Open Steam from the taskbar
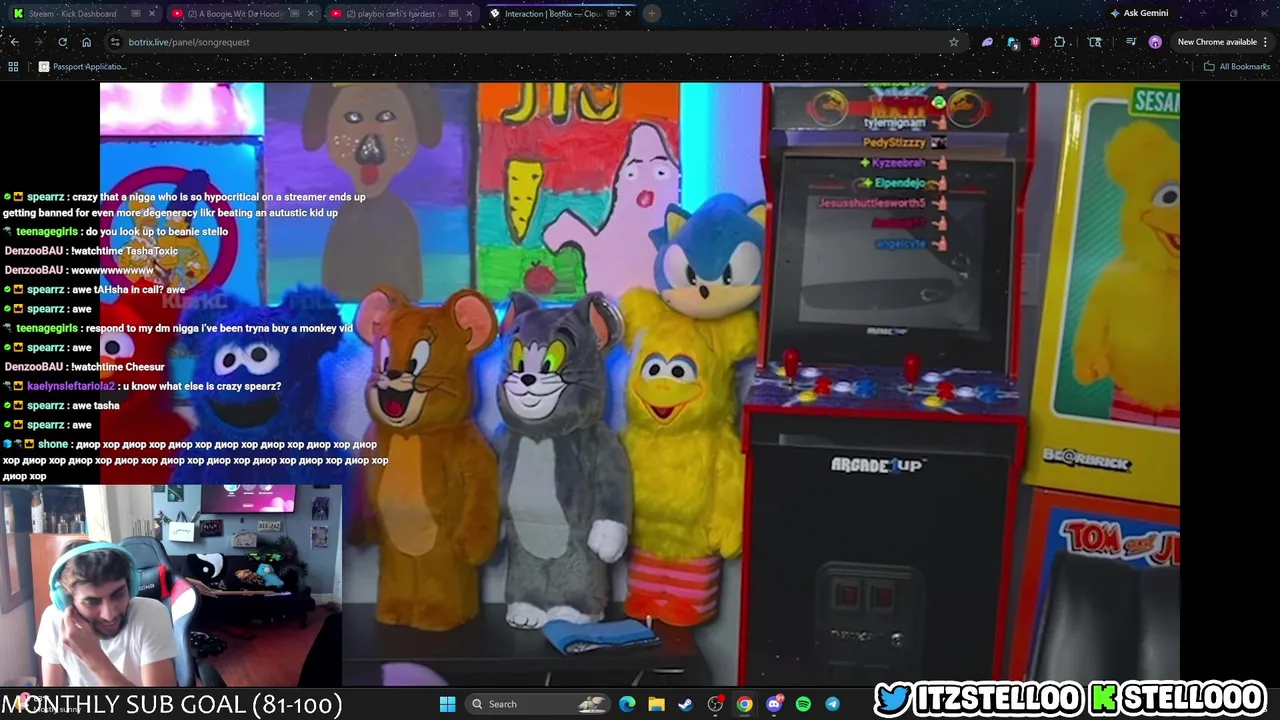 (x=685, y=704)
